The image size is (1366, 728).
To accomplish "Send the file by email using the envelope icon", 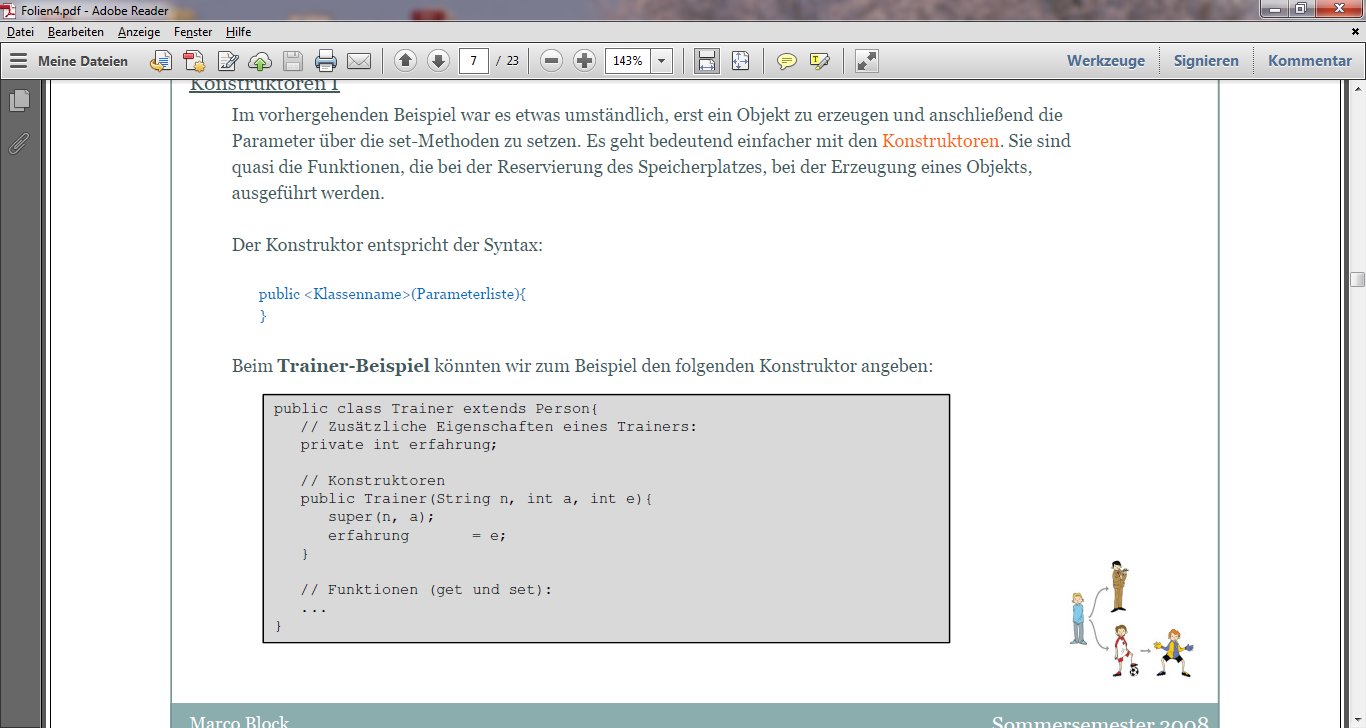I will [x=358, y=61].
